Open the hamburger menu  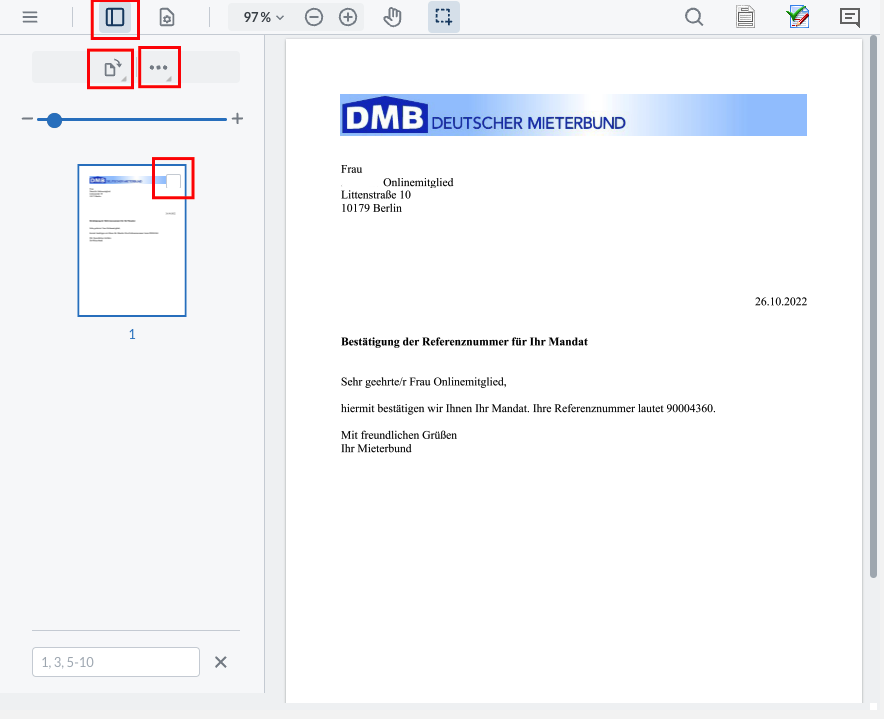tap(30, 17)
